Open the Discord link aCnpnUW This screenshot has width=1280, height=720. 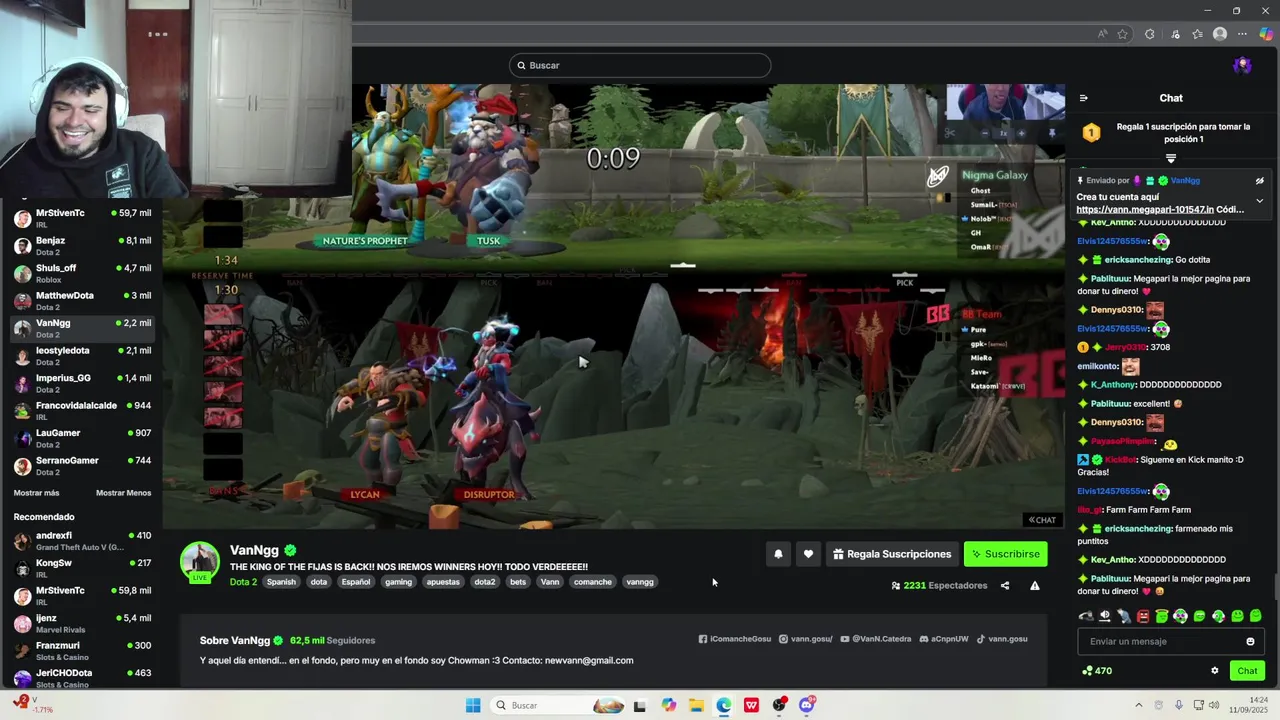944,639
